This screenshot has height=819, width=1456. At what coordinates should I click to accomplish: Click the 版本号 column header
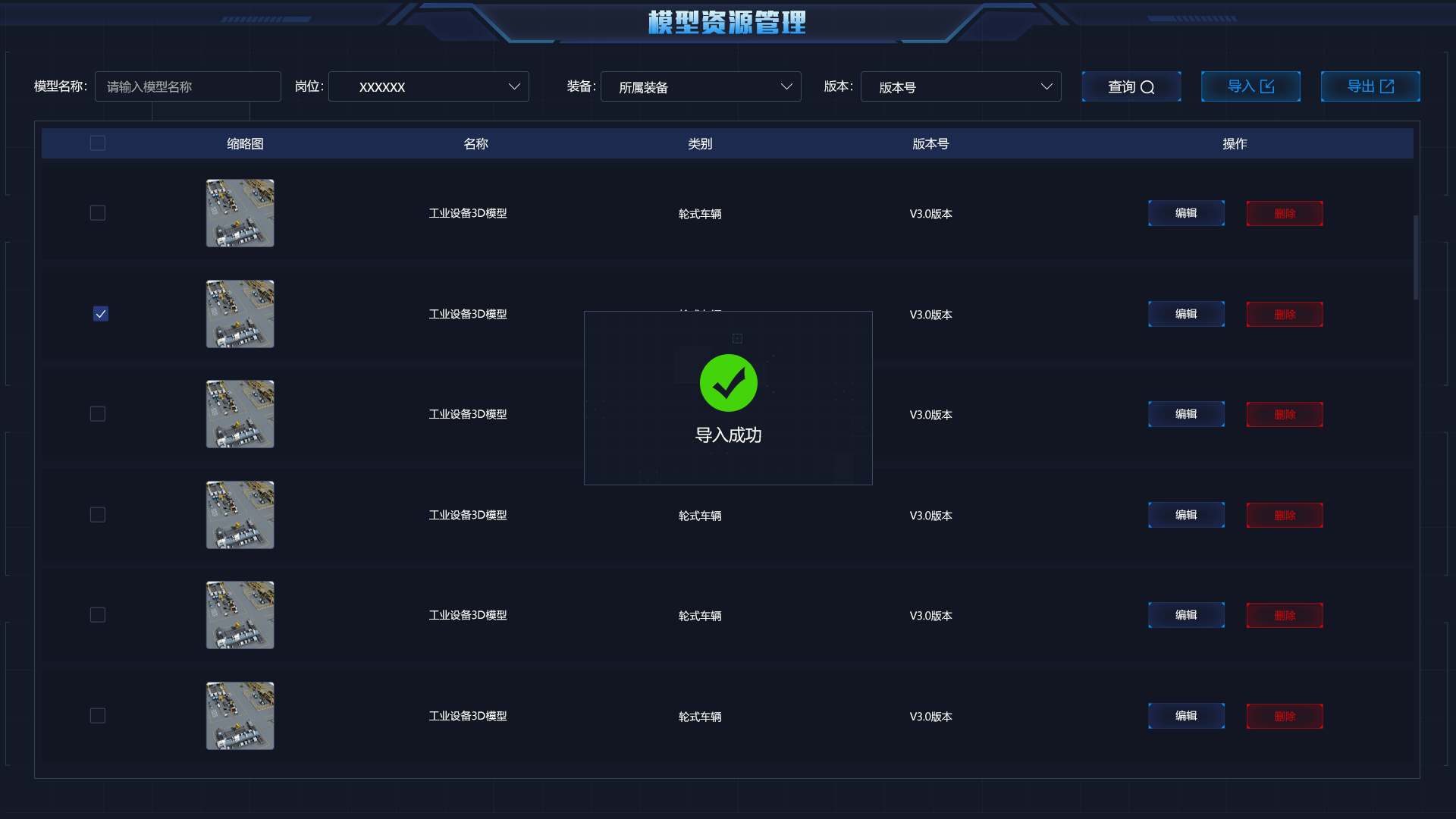point(930,143)
